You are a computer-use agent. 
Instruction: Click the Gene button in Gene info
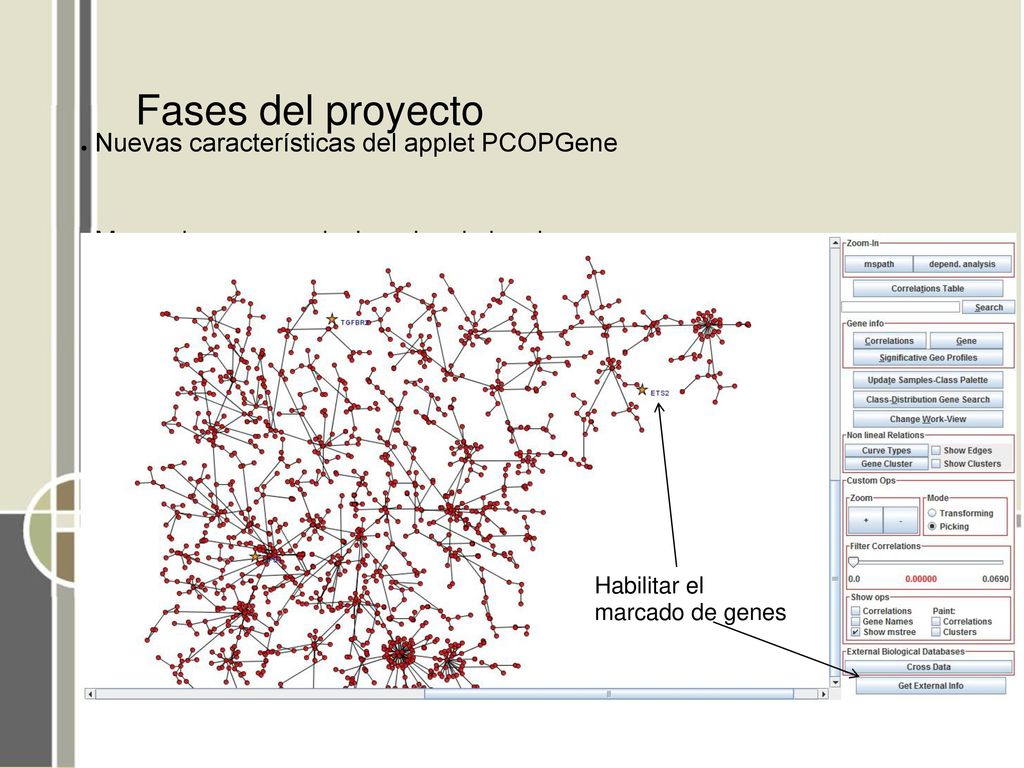pos(966,341)
